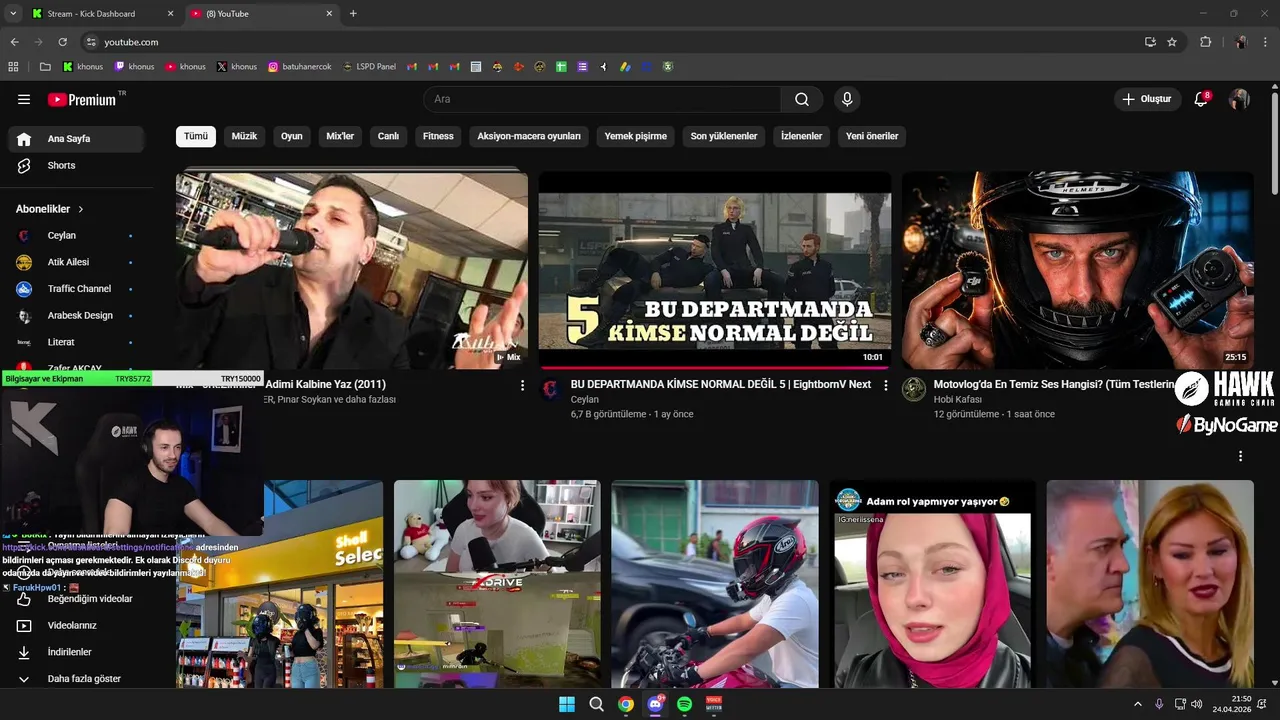Screen dimensions: 1280x720
Task: Reload the page
Action: (62, 42)
